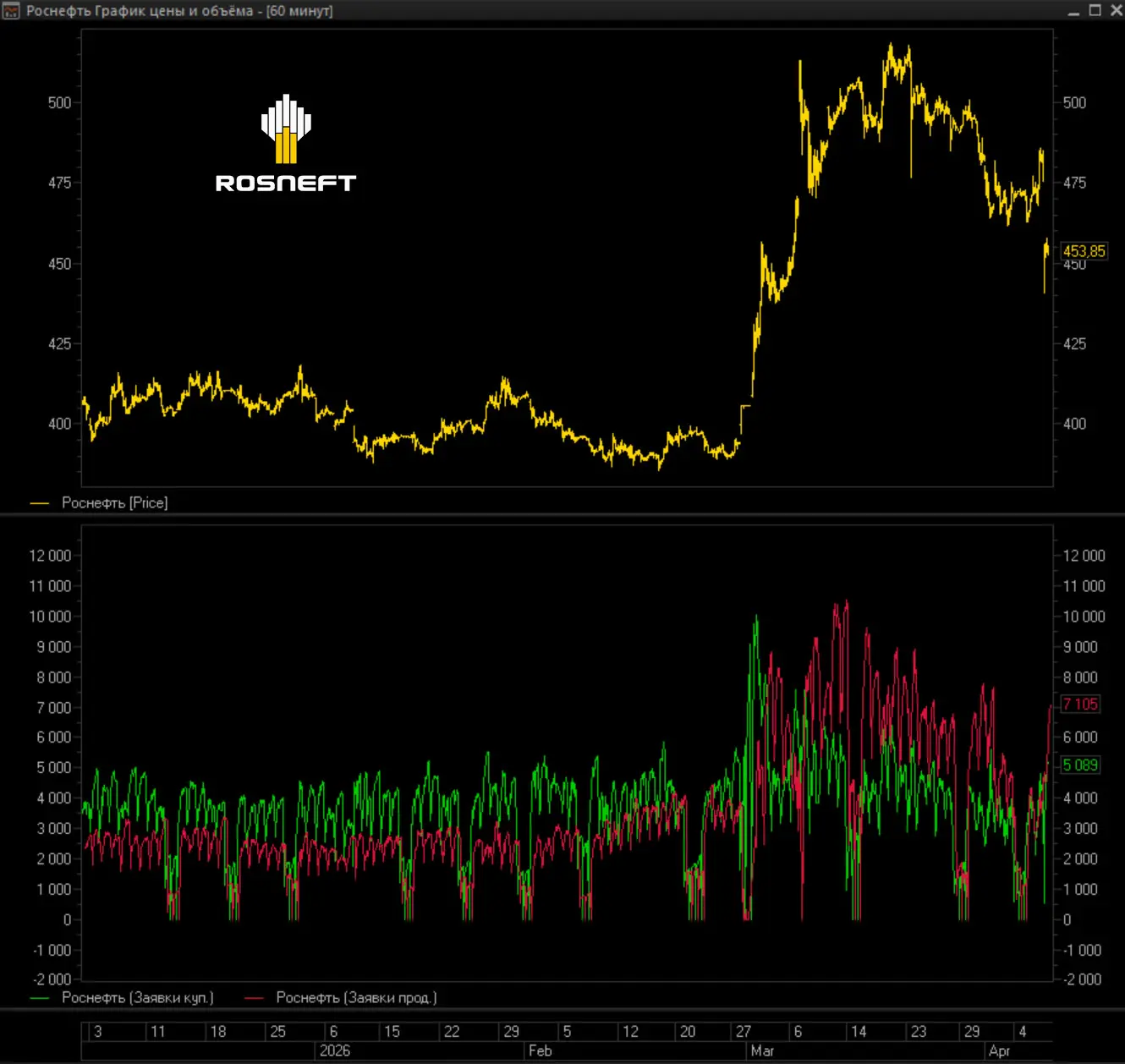Click date label 23 on the time axis

(919, 1032)
